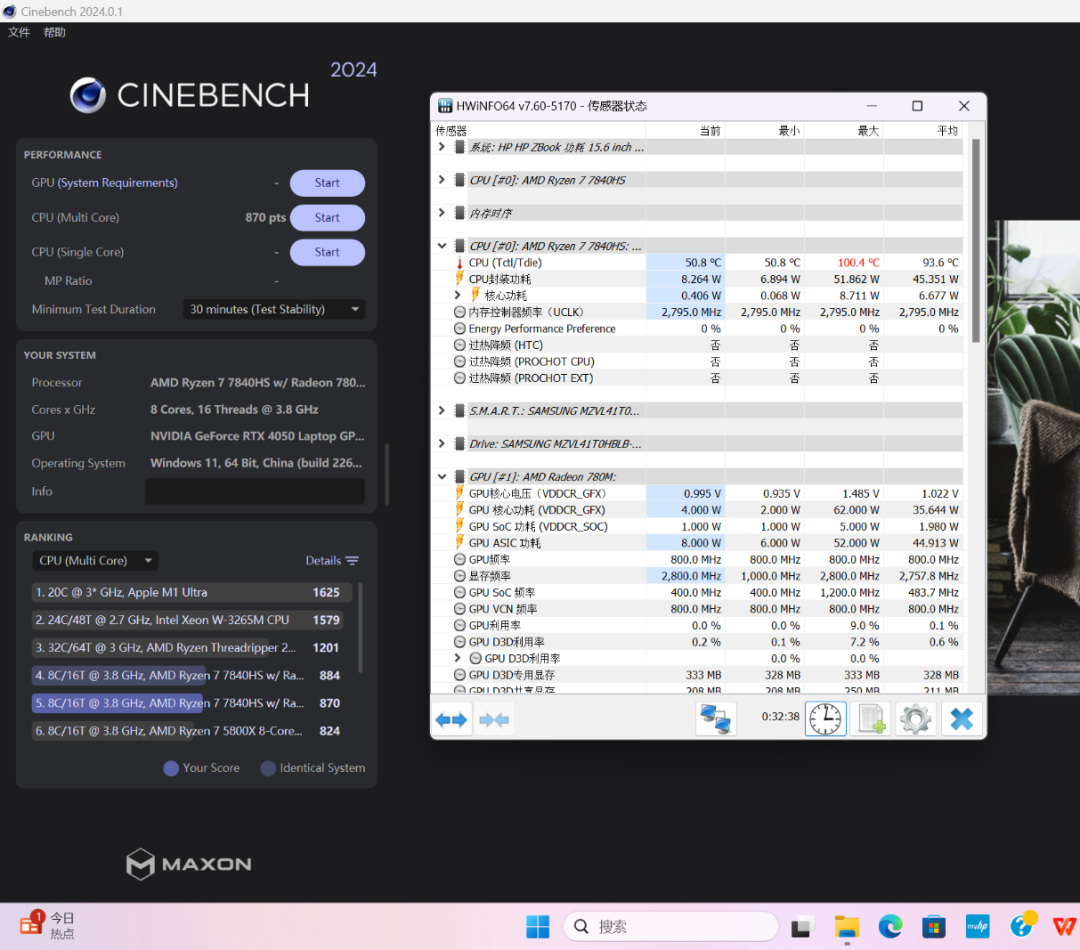Start the GPU benchmark test

pyautogui.click(x=327, y=183)
